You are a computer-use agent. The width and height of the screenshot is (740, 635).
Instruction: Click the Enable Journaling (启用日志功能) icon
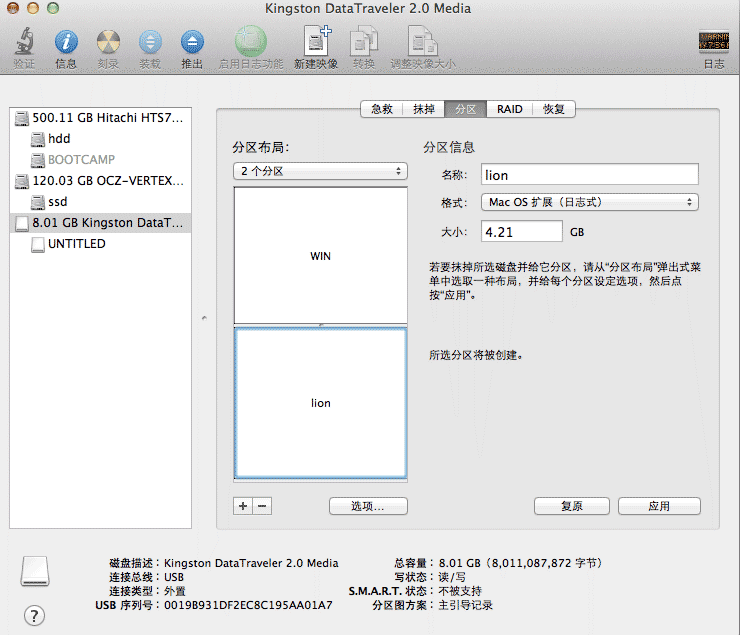(251, 41)
